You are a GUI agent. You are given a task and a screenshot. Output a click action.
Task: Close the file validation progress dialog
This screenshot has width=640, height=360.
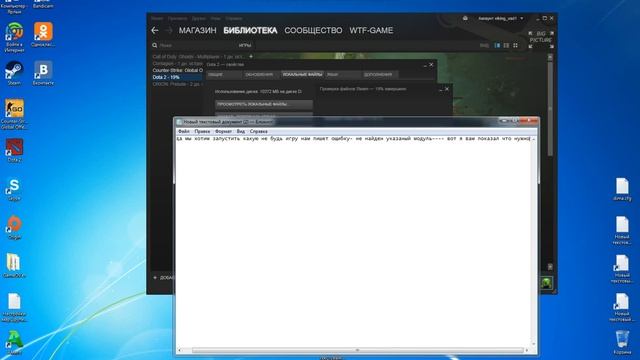pyautogui.click(x=447, y=89)
